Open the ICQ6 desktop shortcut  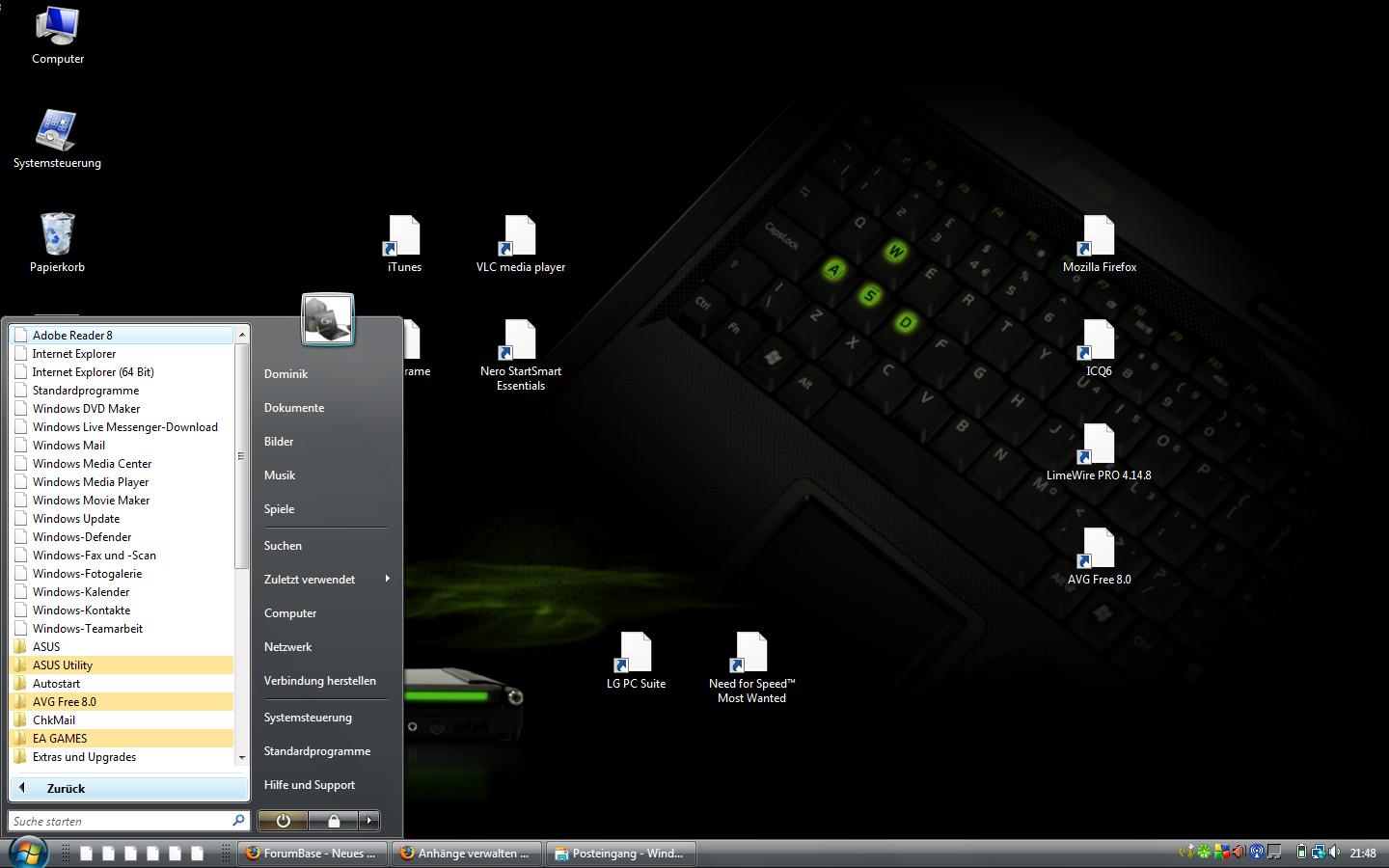pos(1099,347)
